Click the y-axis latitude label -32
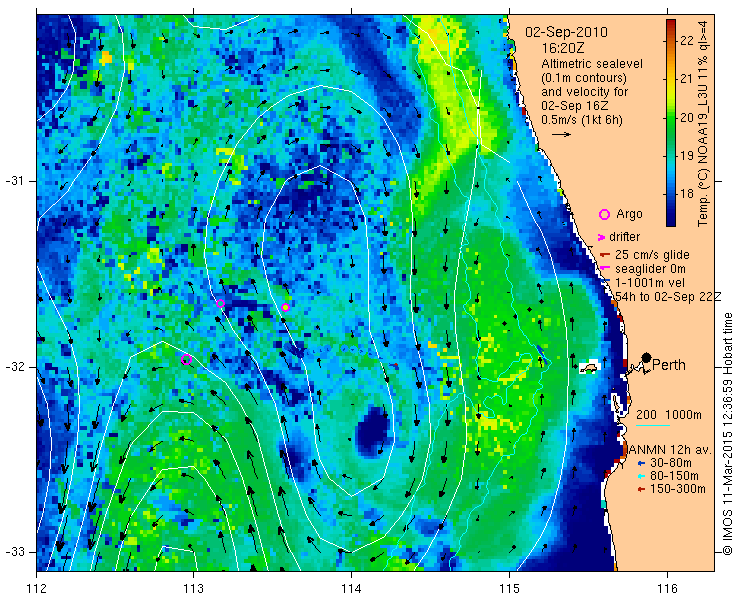The width and height of the screenshot is (740, 600). [14, 367]
